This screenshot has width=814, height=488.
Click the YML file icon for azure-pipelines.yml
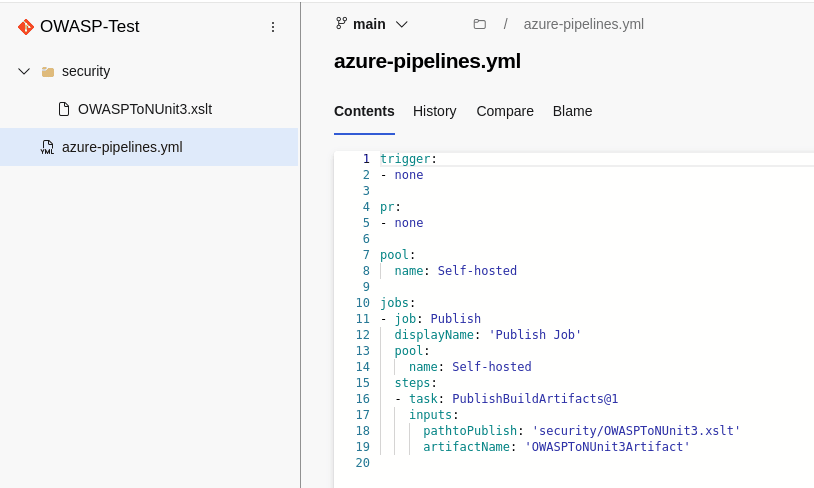pyautogui.click(x=47, y=147)
